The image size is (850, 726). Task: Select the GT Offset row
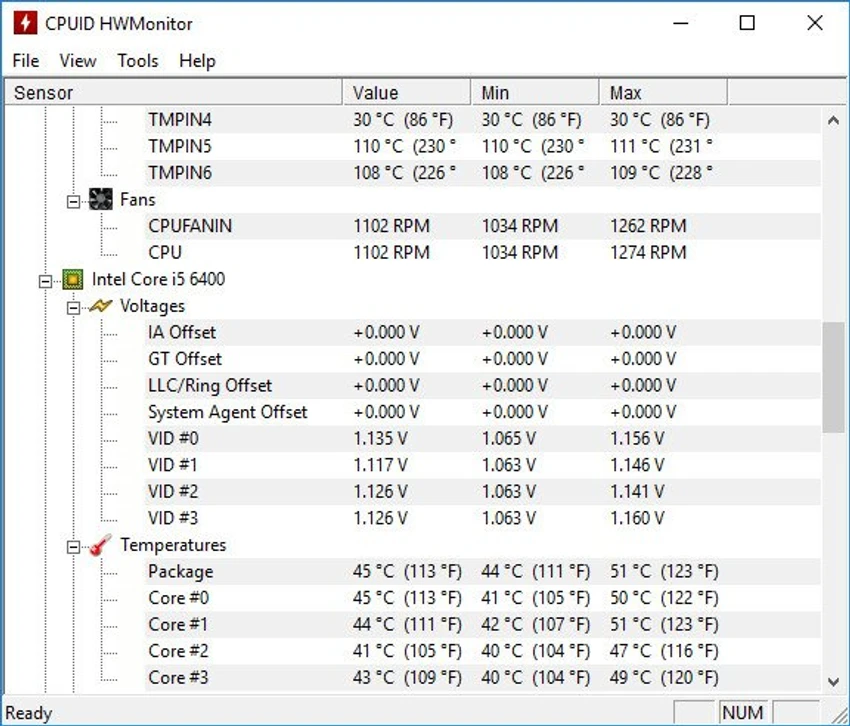pos(482,359)
